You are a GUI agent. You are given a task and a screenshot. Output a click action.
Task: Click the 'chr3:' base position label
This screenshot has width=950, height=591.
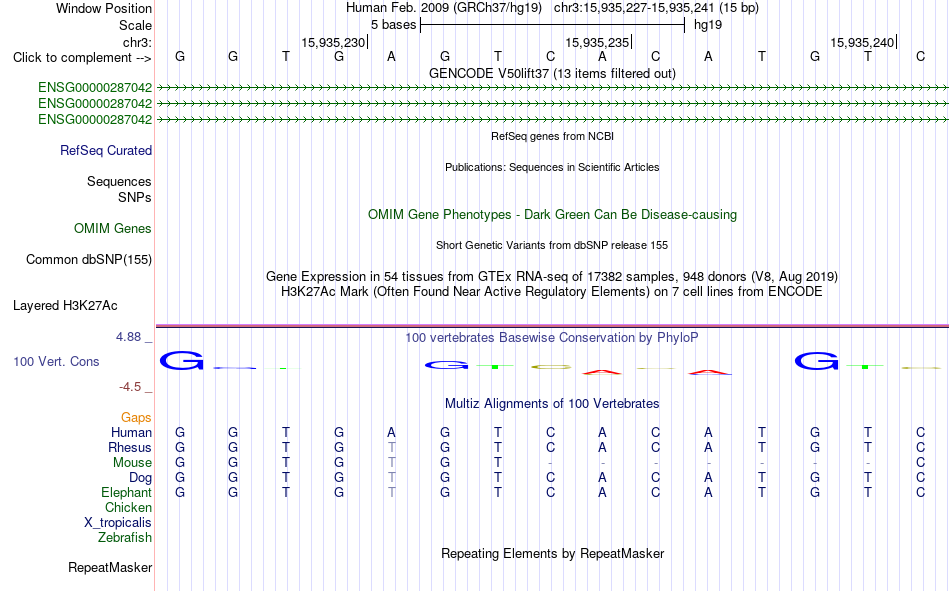pyautogui.click(x=138, y=42)
